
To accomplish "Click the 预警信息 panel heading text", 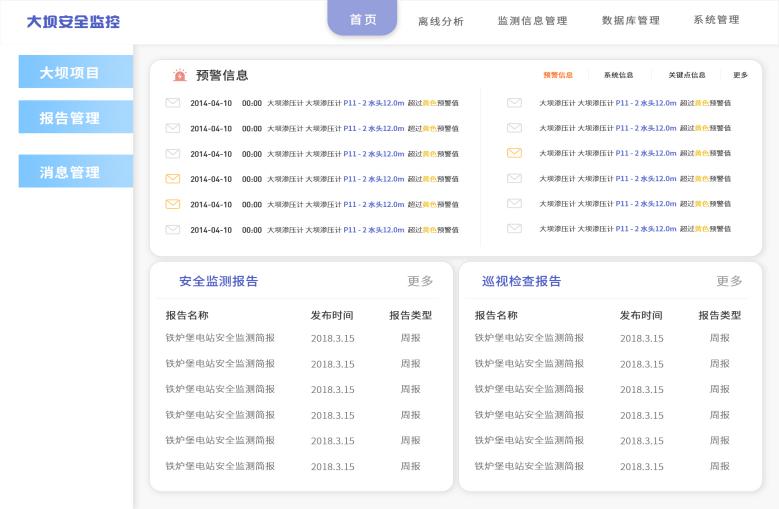I will coord(222,75).
